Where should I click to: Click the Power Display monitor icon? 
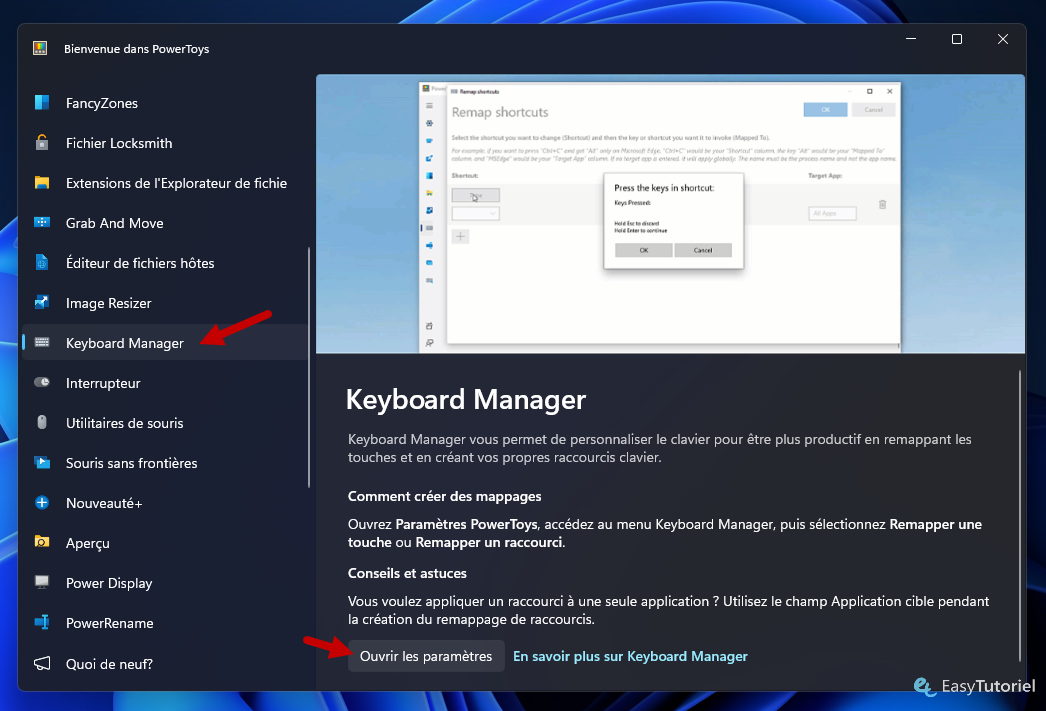(42, 583)
